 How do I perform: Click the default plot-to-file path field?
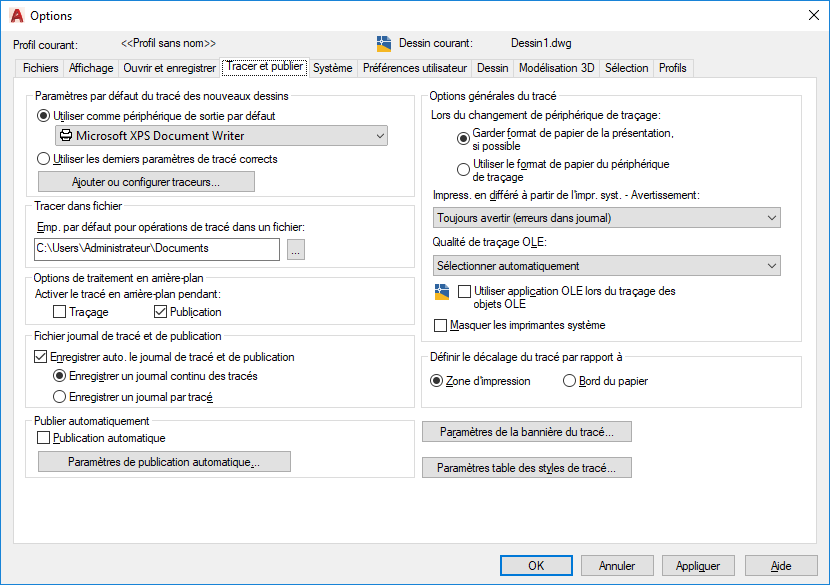pos(156,249)
